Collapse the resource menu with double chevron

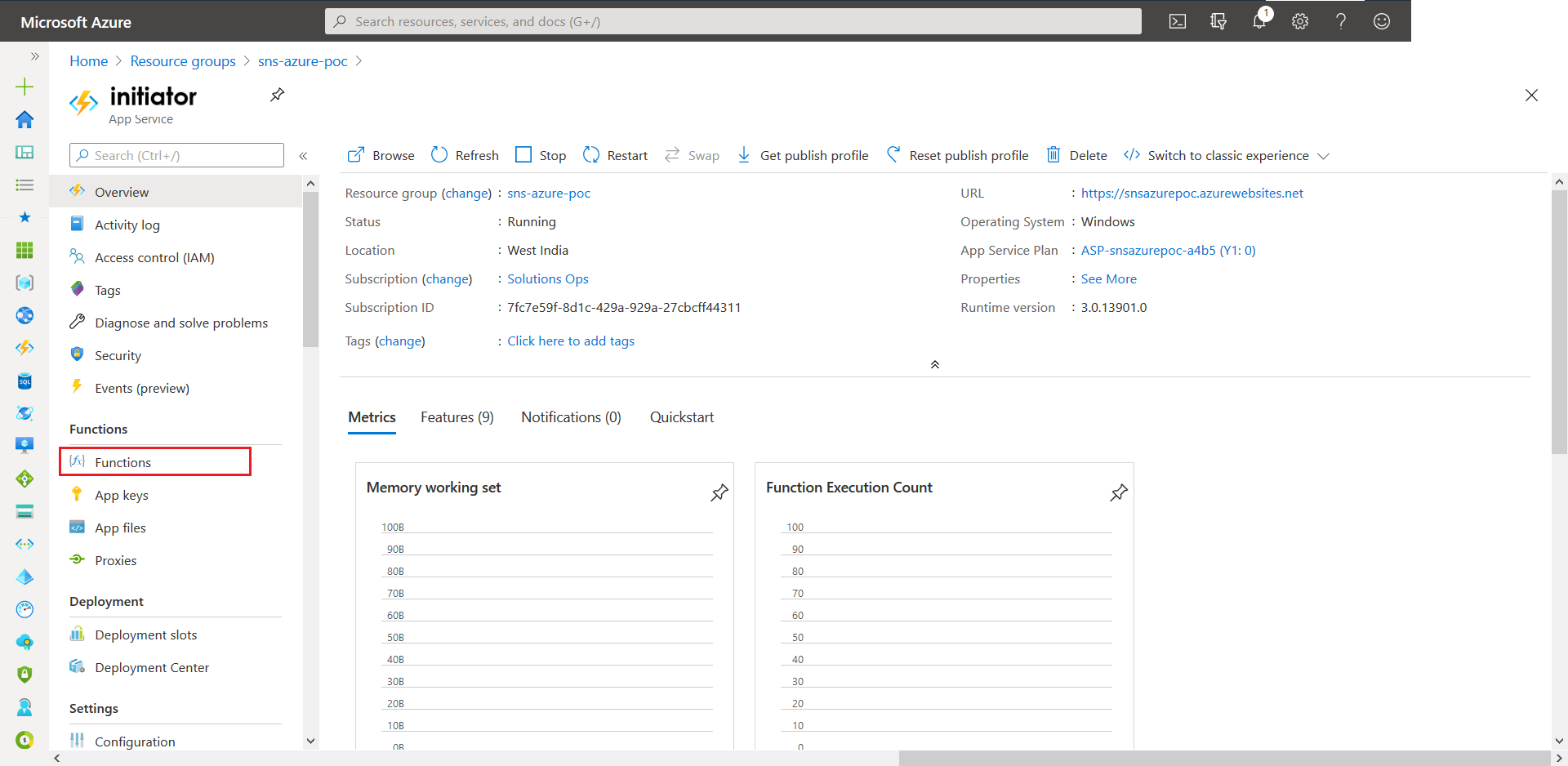[x=303, y=155]
